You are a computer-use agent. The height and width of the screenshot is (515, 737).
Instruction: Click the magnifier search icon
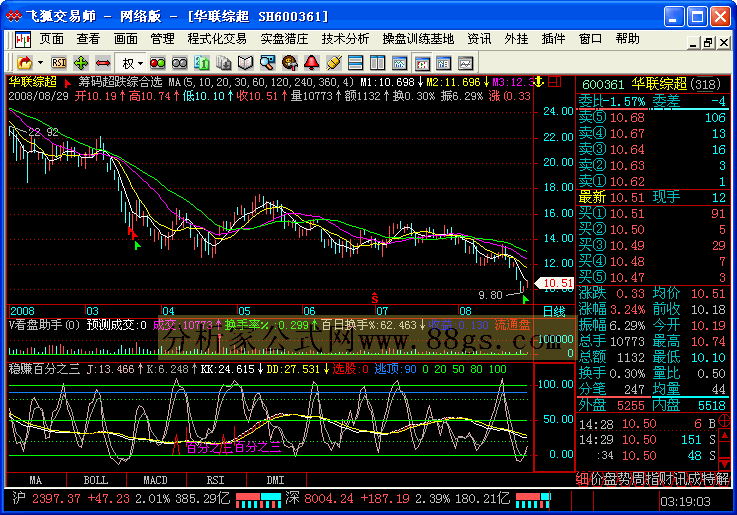point(267,62)
